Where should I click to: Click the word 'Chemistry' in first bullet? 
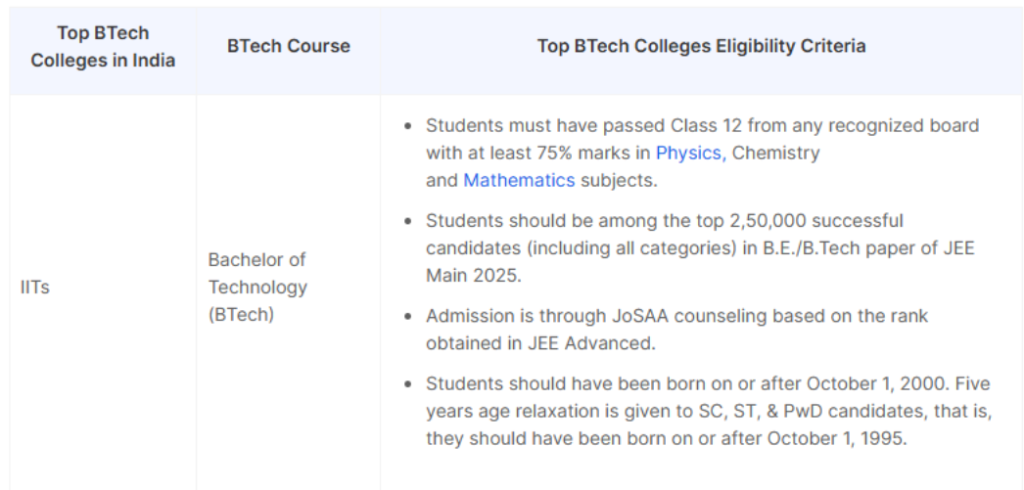tap(776, 154)
